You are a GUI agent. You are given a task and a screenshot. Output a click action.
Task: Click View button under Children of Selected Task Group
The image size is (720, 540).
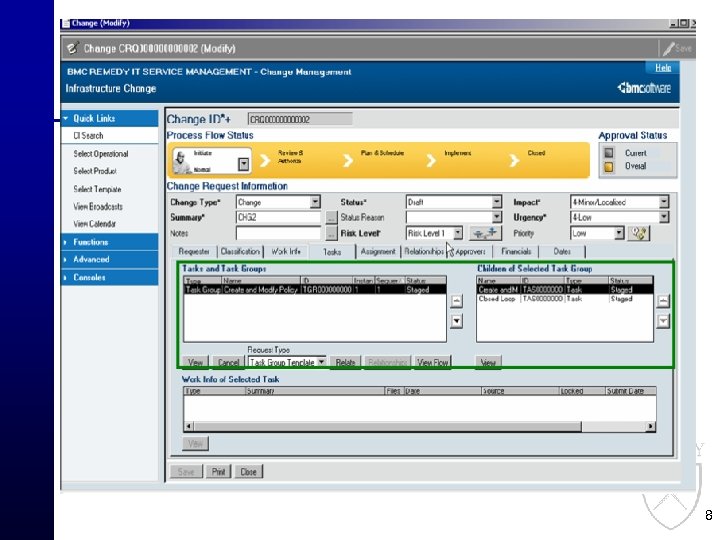click(x=488, y=362)
